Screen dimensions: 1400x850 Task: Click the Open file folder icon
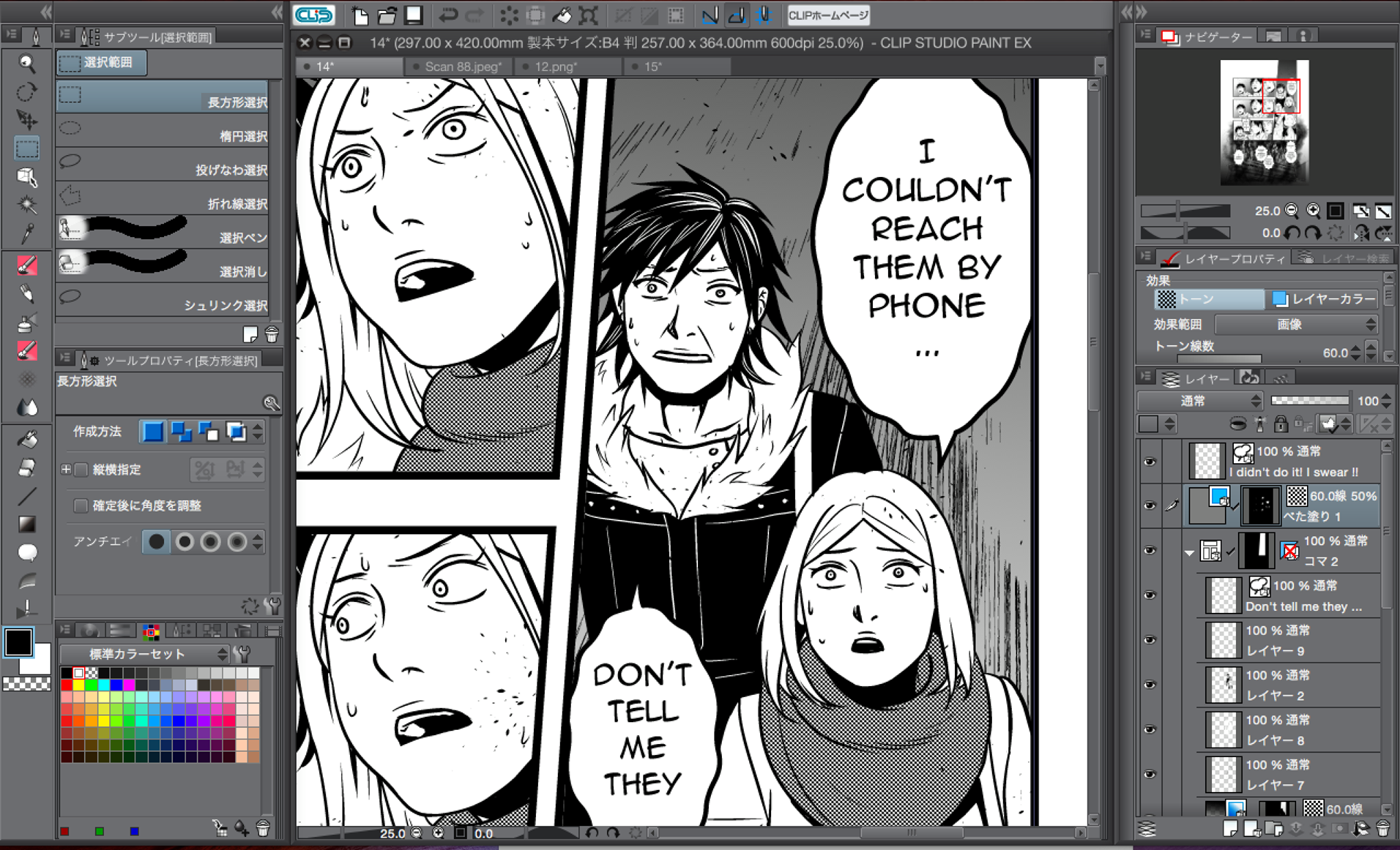pos(387,15)
